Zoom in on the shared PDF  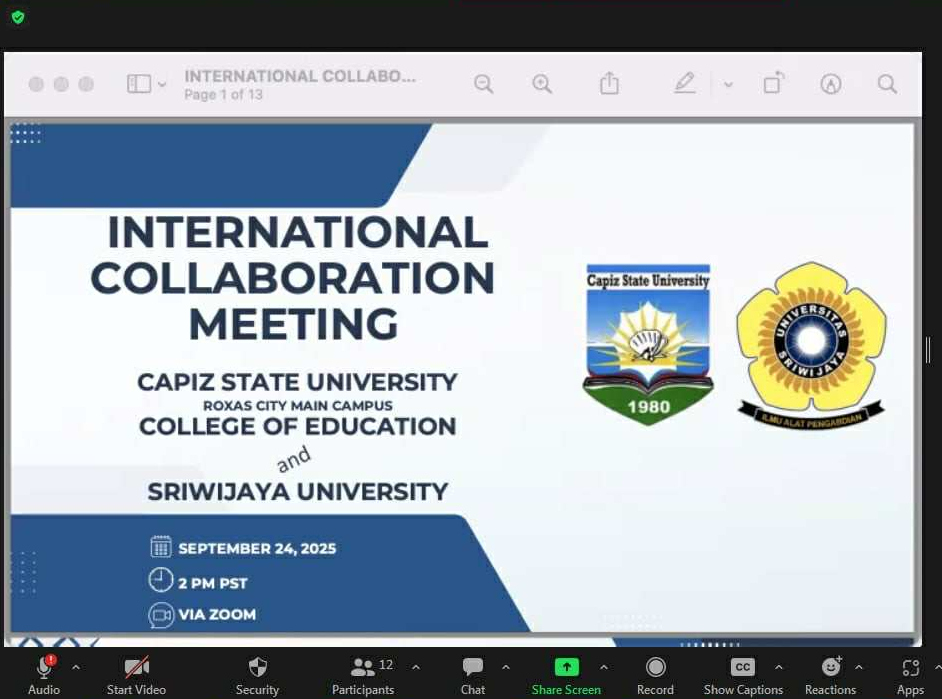(x=542, y=84)
